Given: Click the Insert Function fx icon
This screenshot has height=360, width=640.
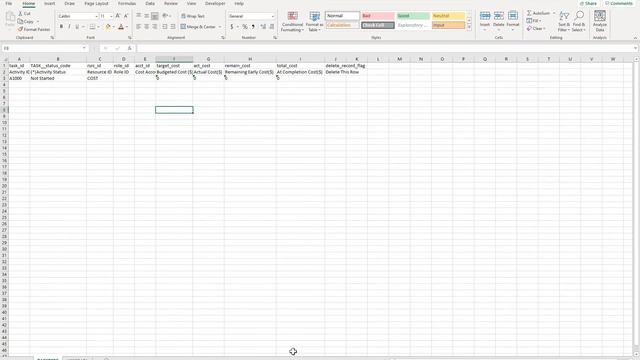Looking at the screenshot, I should click(x=129, y=48).
